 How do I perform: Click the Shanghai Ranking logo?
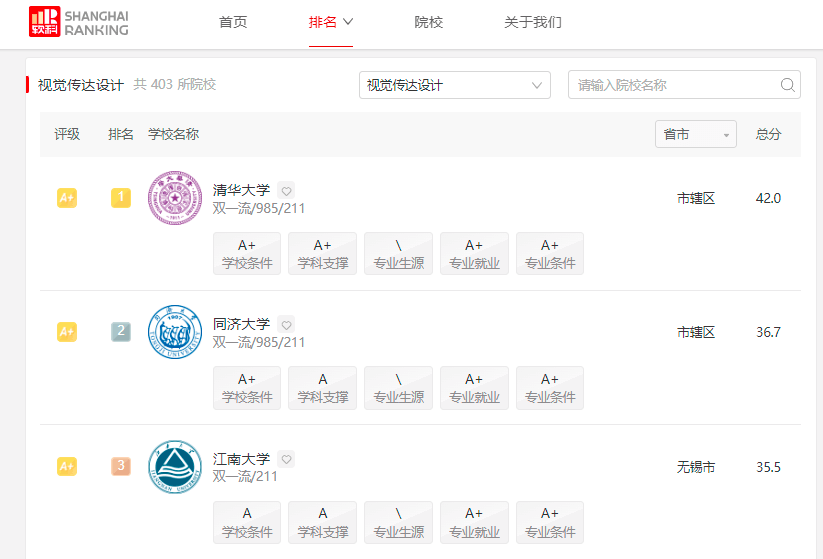(x=79, y=22)
